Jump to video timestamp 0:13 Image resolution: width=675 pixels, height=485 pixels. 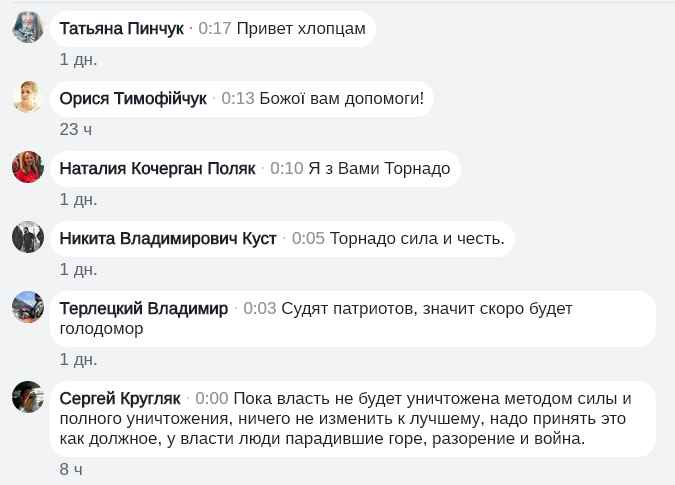(x=238, y=99)
